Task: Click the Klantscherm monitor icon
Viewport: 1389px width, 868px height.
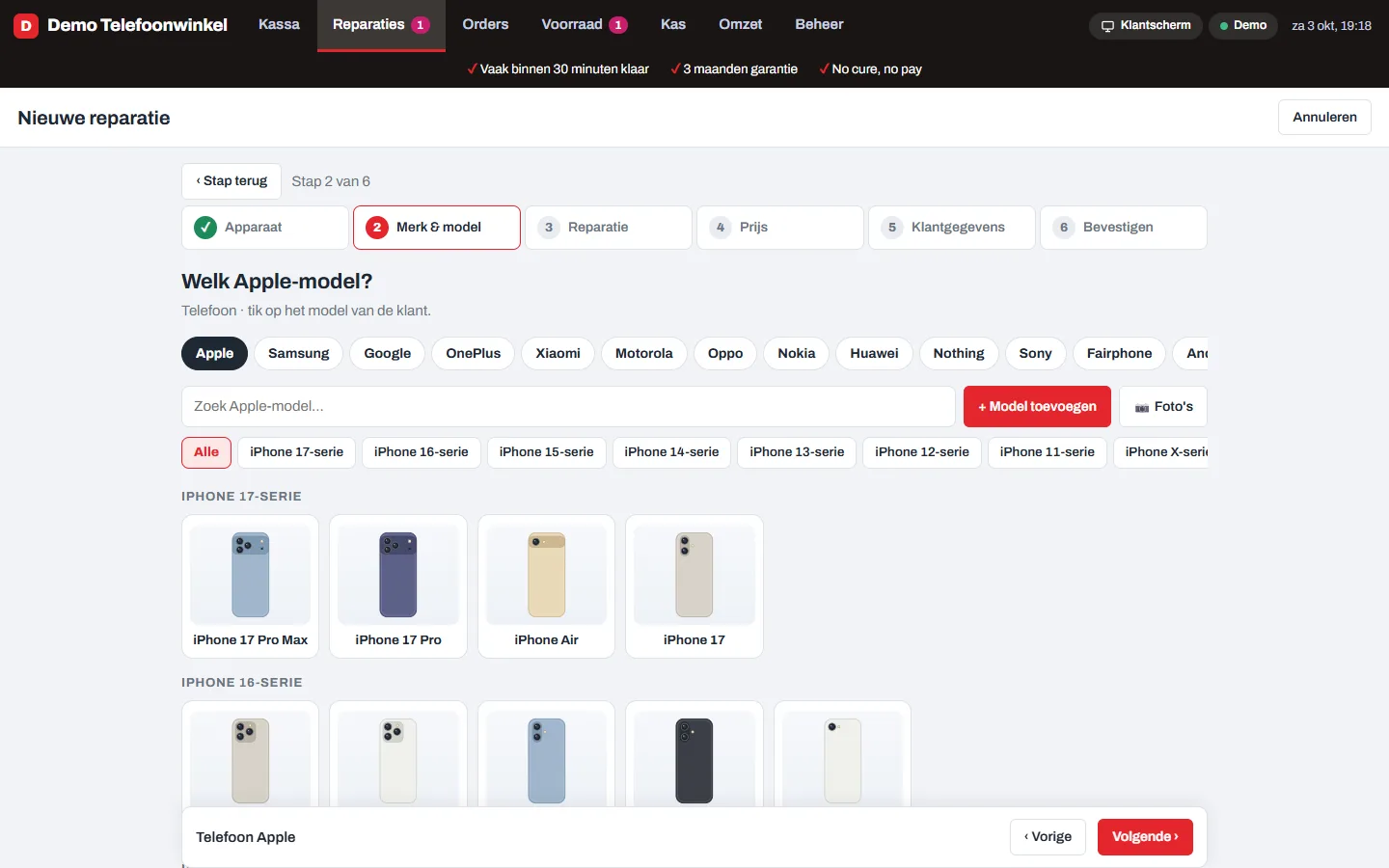Action: [1107, 26]
